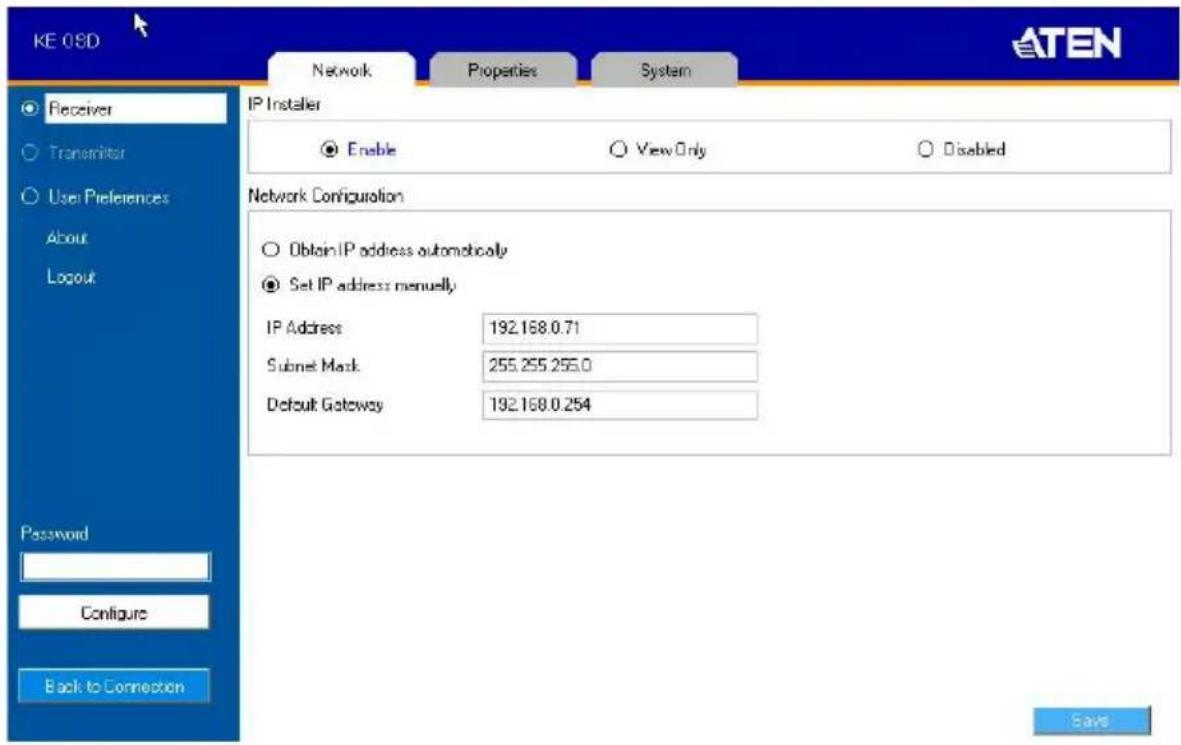Choose the User Preferences option
1181x745 pixels.
30,197
